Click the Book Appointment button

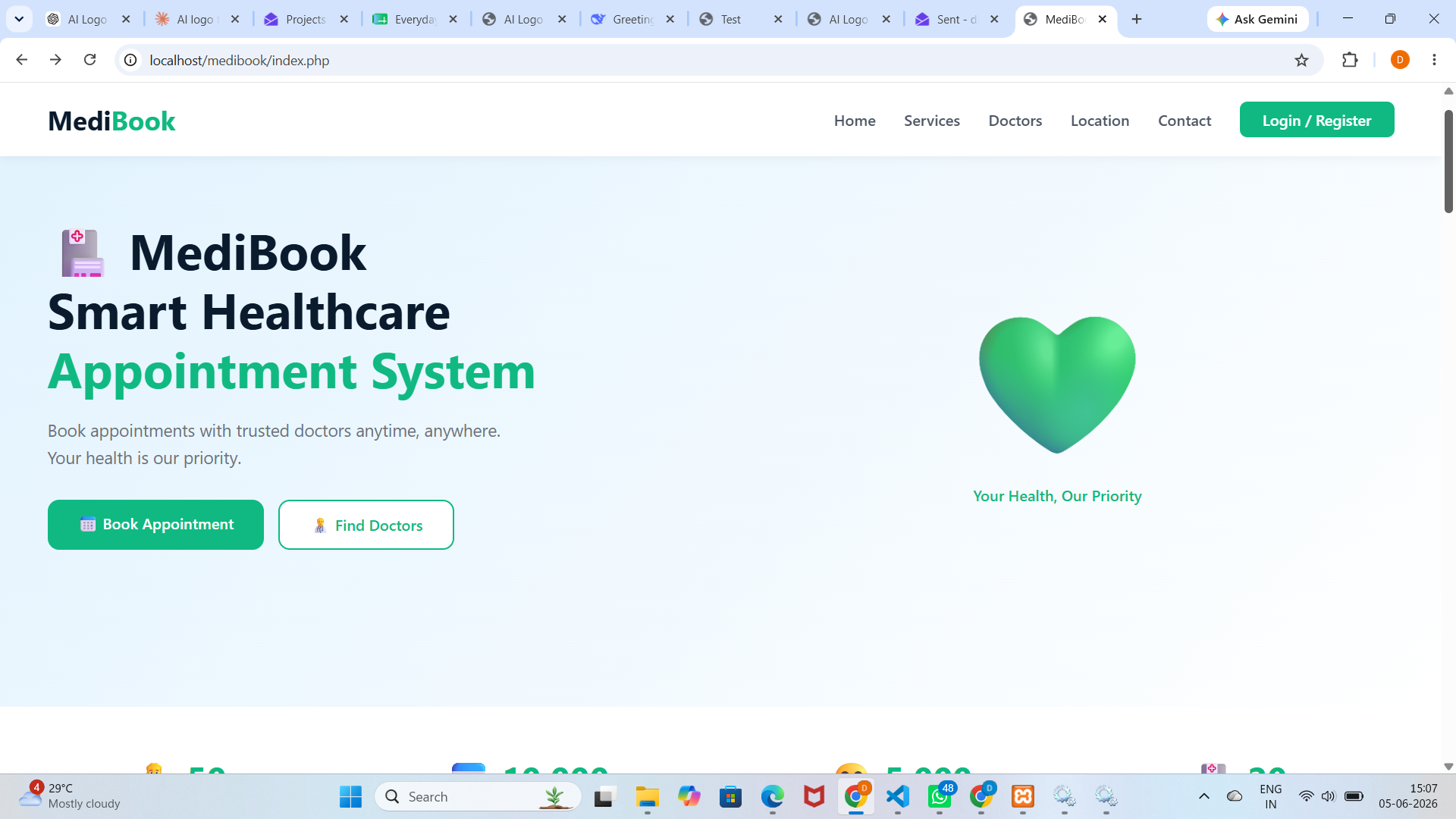[155, 525]
